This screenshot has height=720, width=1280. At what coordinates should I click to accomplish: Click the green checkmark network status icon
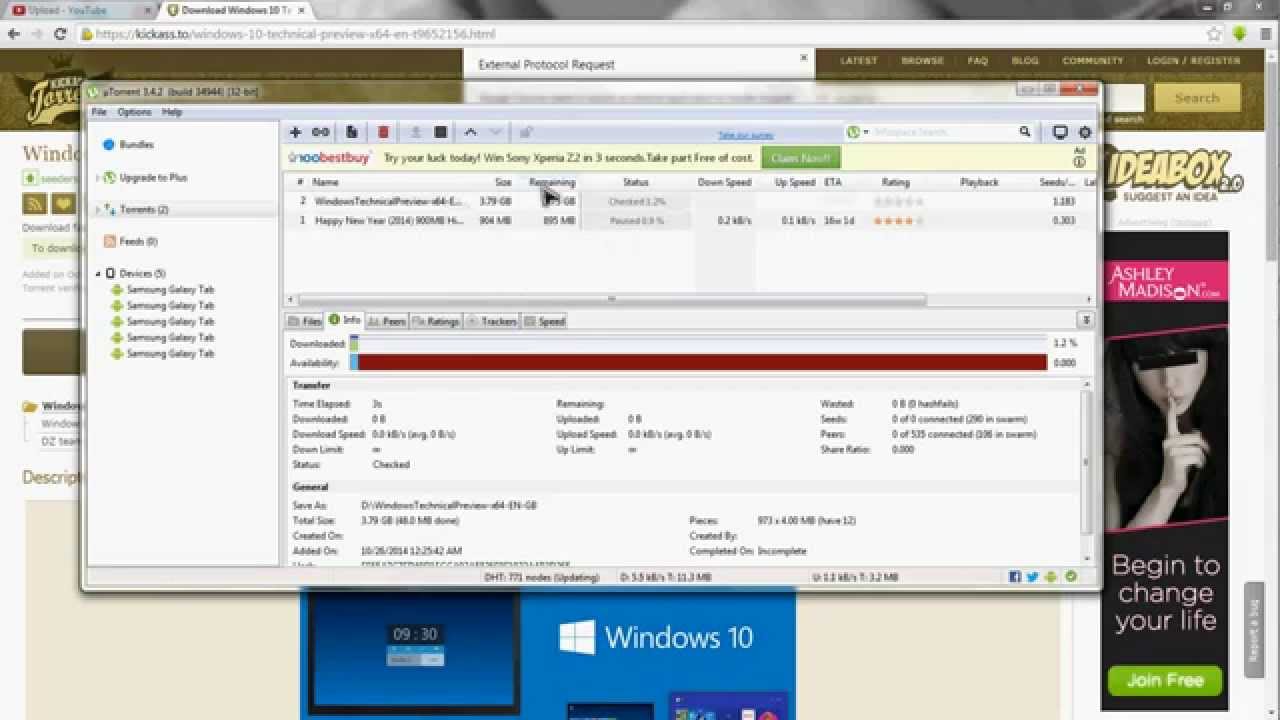pyautogui.click(x=1071, y=577)
